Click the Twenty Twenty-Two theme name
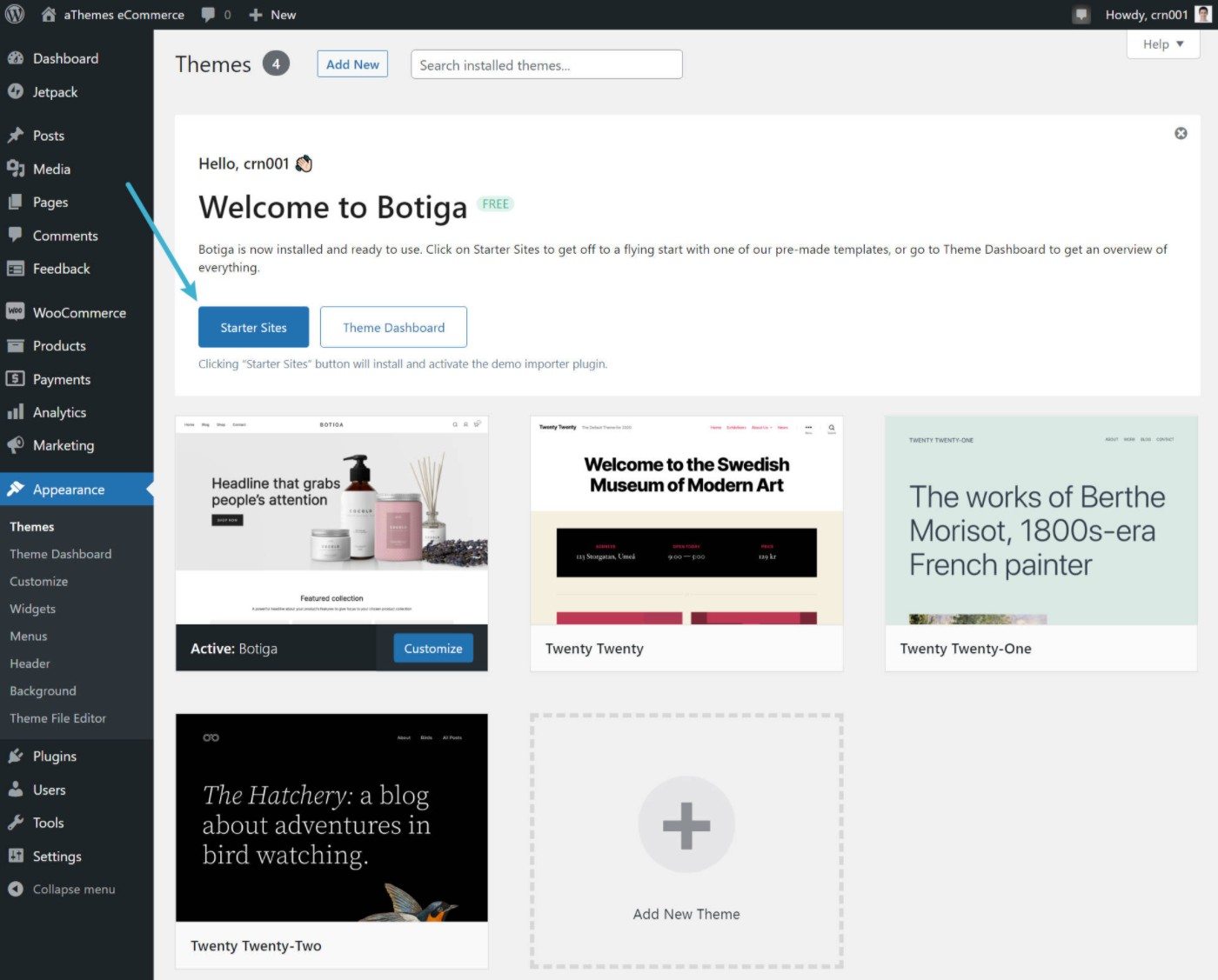 pyautogui.click(x=256, y=945)
